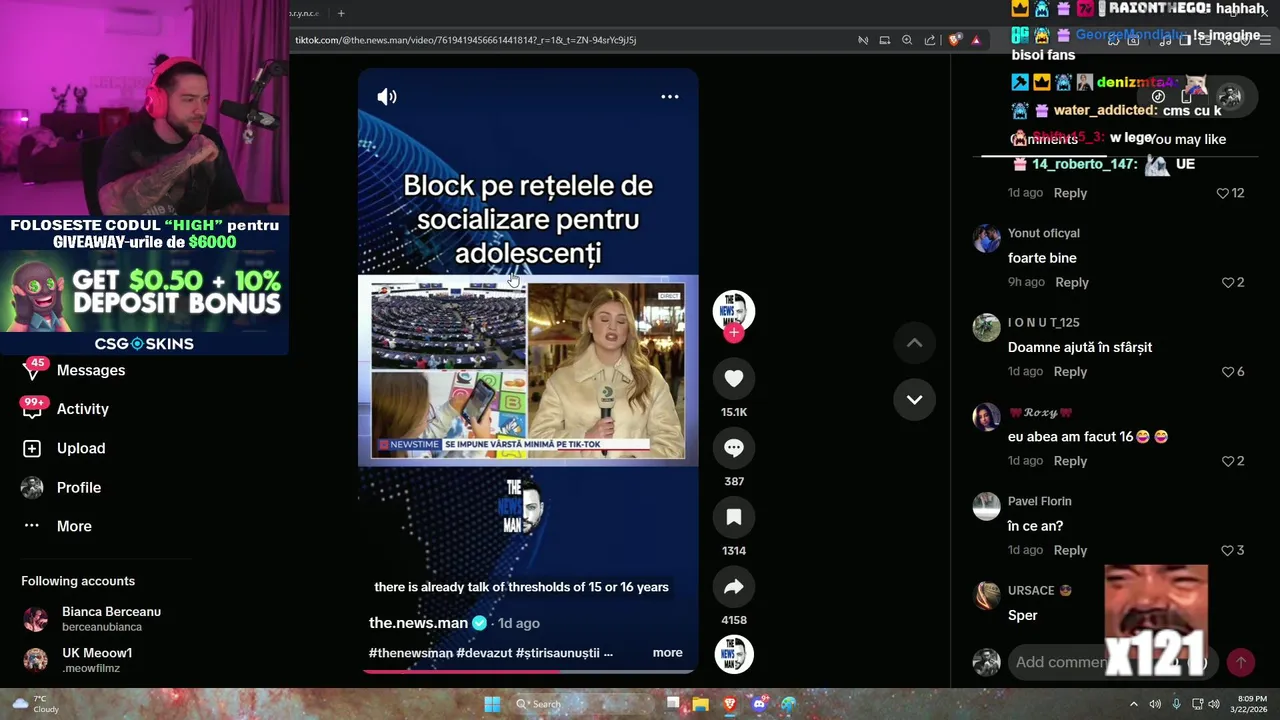Open Messages in the sidebar
Viewport: 1280px width, 720px height.
pos(91,370)
